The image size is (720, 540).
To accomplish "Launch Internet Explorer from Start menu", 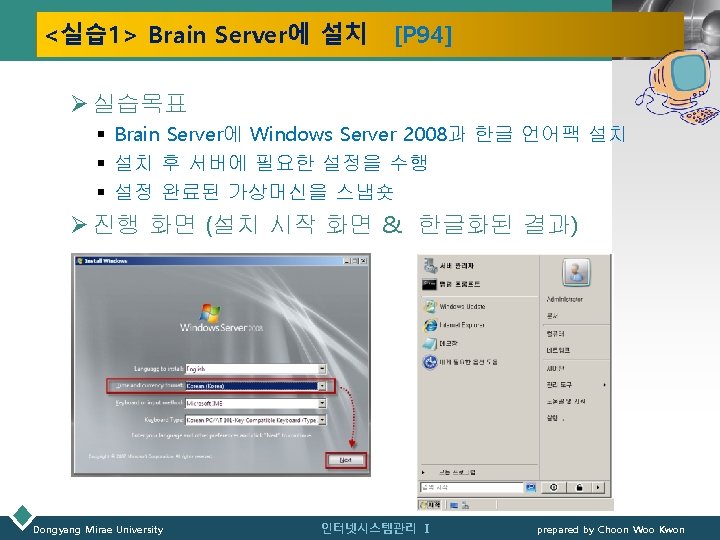I will 454,325.
